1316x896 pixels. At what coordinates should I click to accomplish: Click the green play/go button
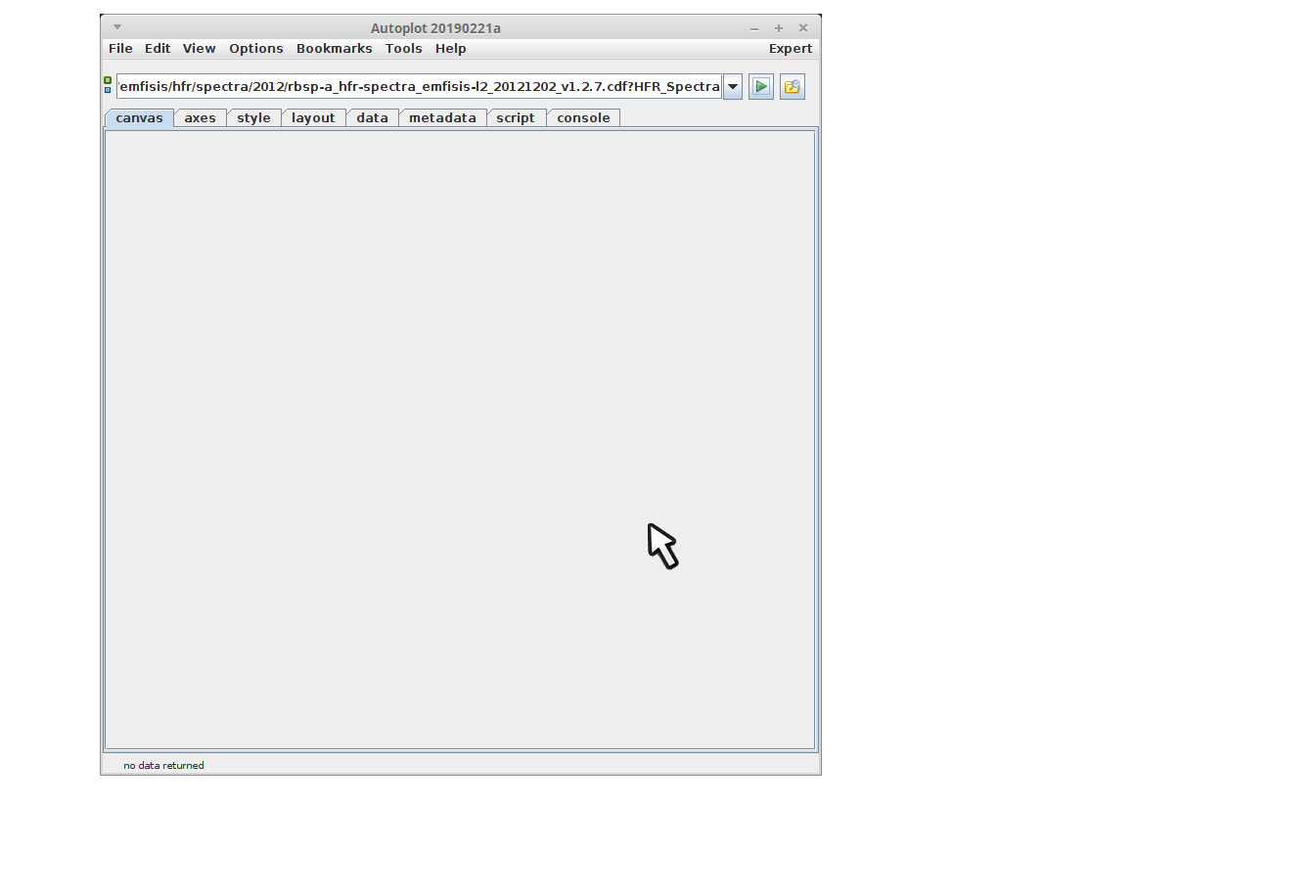[x=760, y=86]
